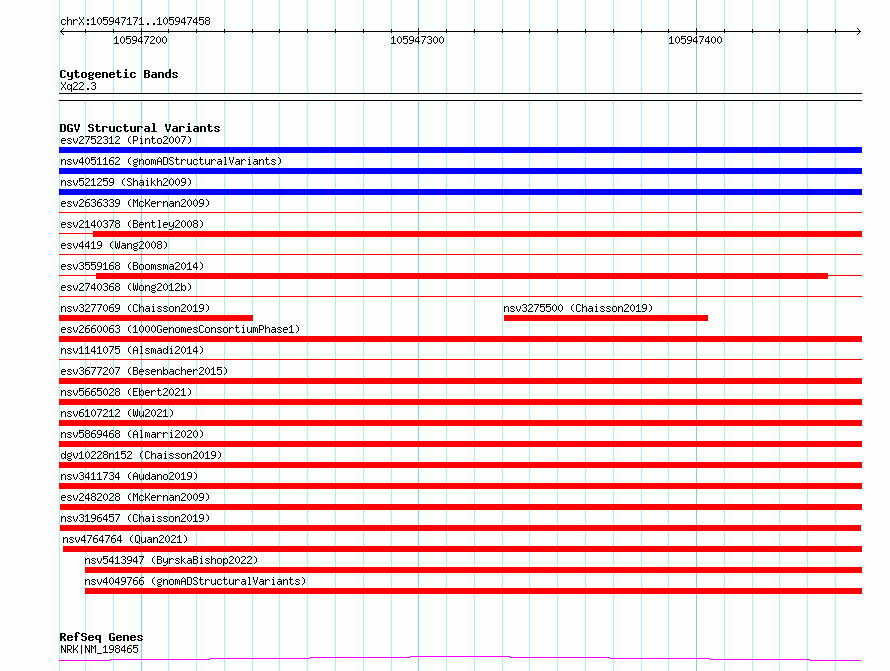Click the 105947200 ruler position label
The image size is (890, 671).
click(140, 40)
